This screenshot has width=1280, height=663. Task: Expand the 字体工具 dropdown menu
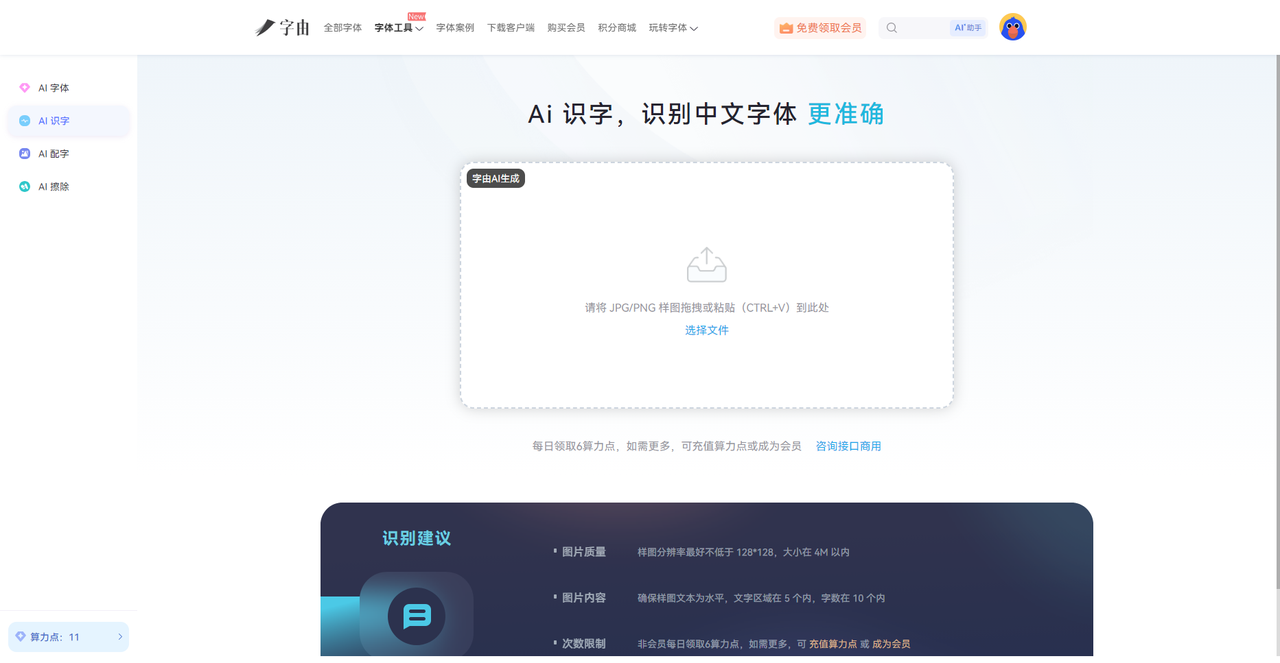pyautogui.click(x=398, y=28)
